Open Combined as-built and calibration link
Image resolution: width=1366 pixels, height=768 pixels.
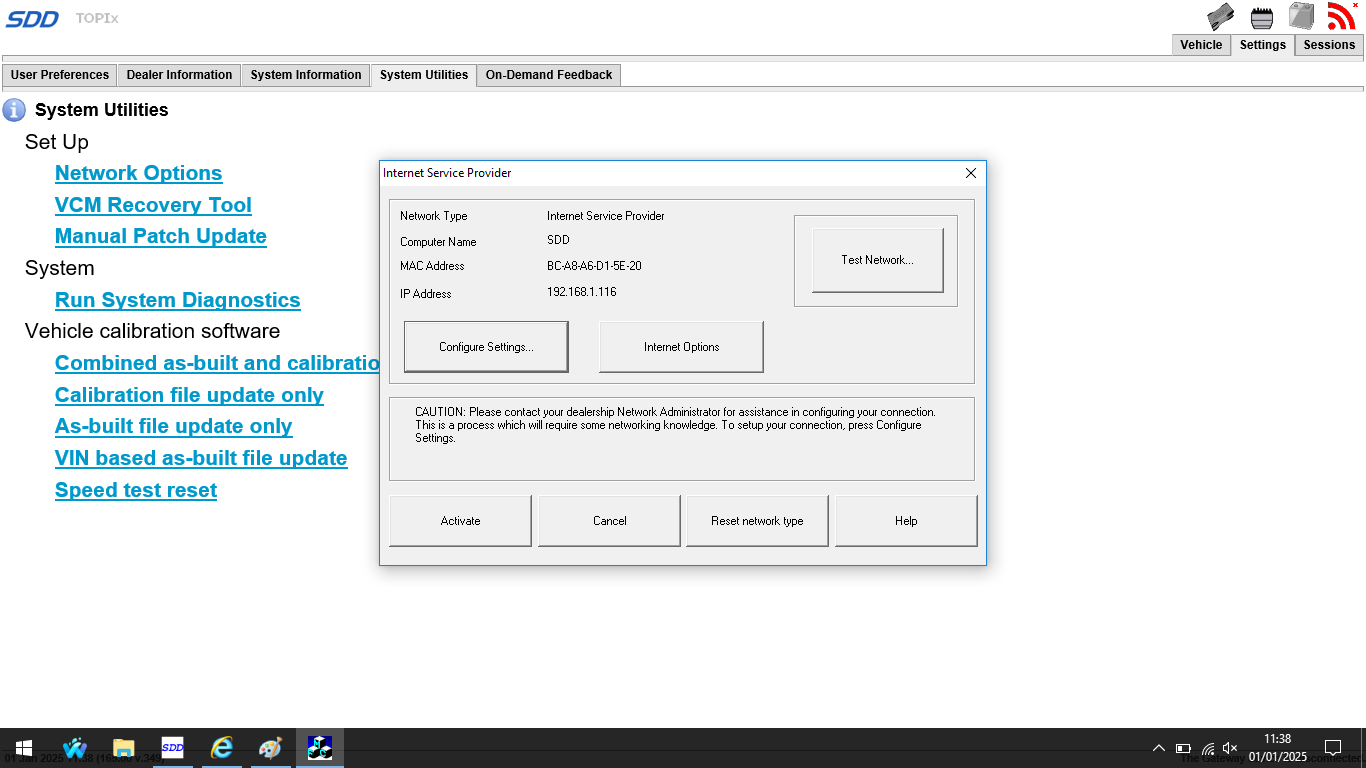pyautogui.click(x=217, y=363)
